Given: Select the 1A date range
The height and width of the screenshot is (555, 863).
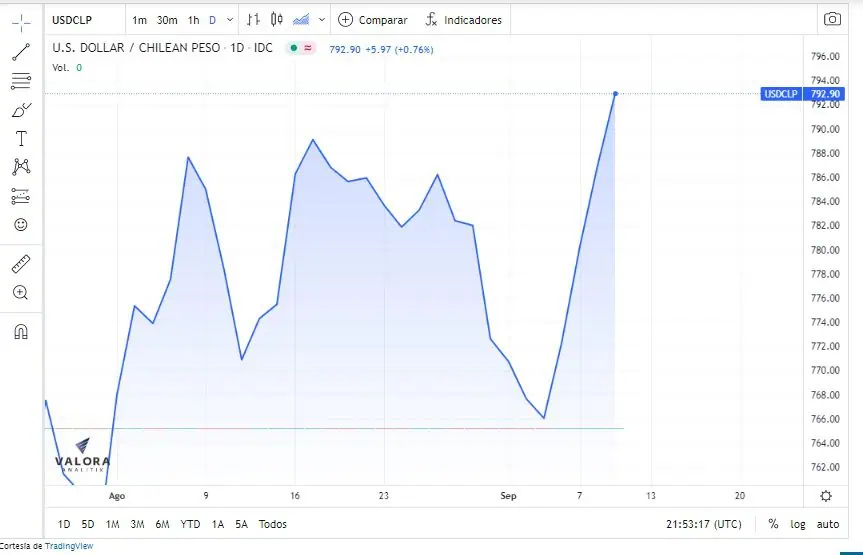Looking at the screenshot, I should [218, 524].
